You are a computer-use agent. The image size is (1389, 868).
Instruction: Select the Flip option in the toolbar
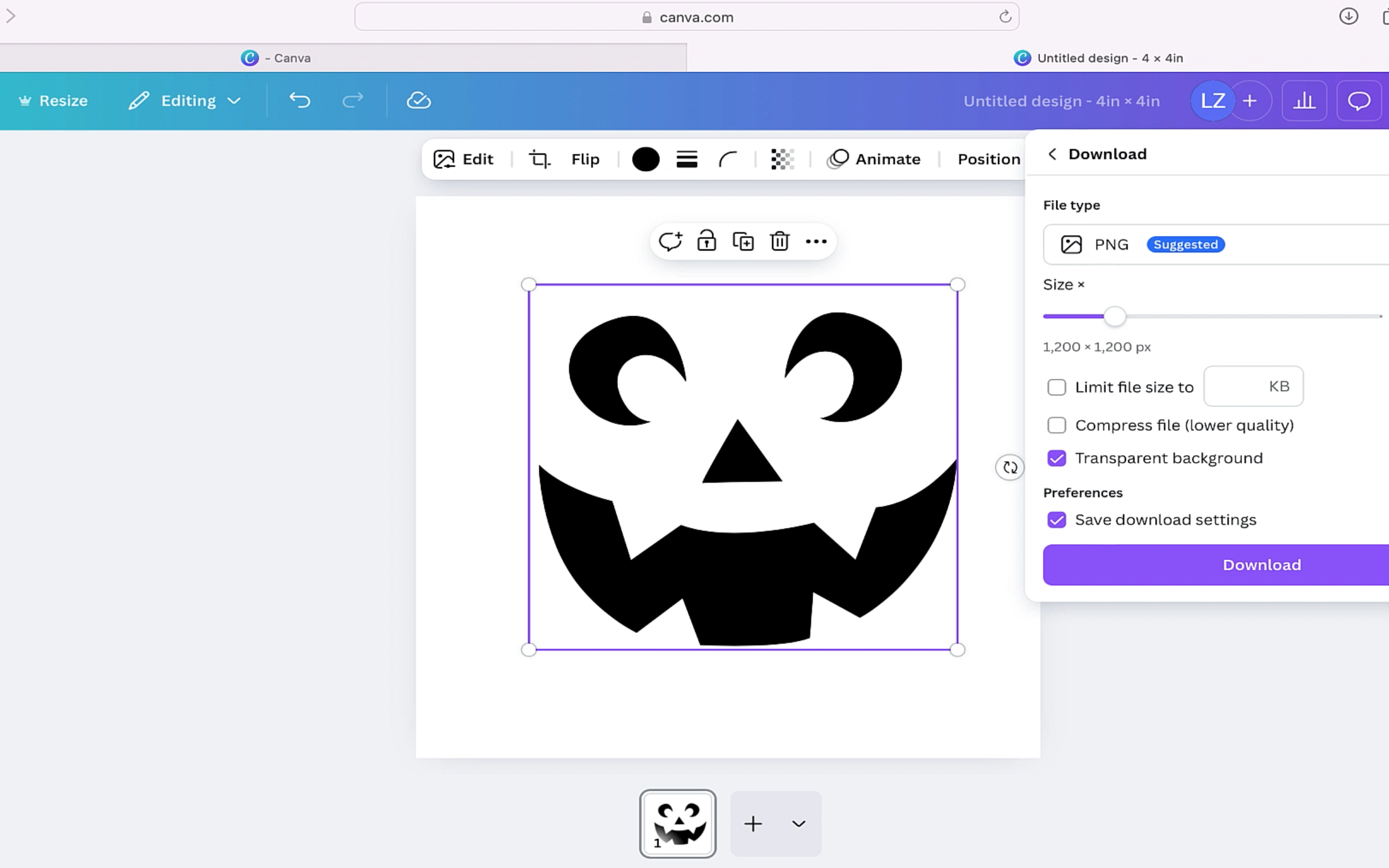coord(585,159)
